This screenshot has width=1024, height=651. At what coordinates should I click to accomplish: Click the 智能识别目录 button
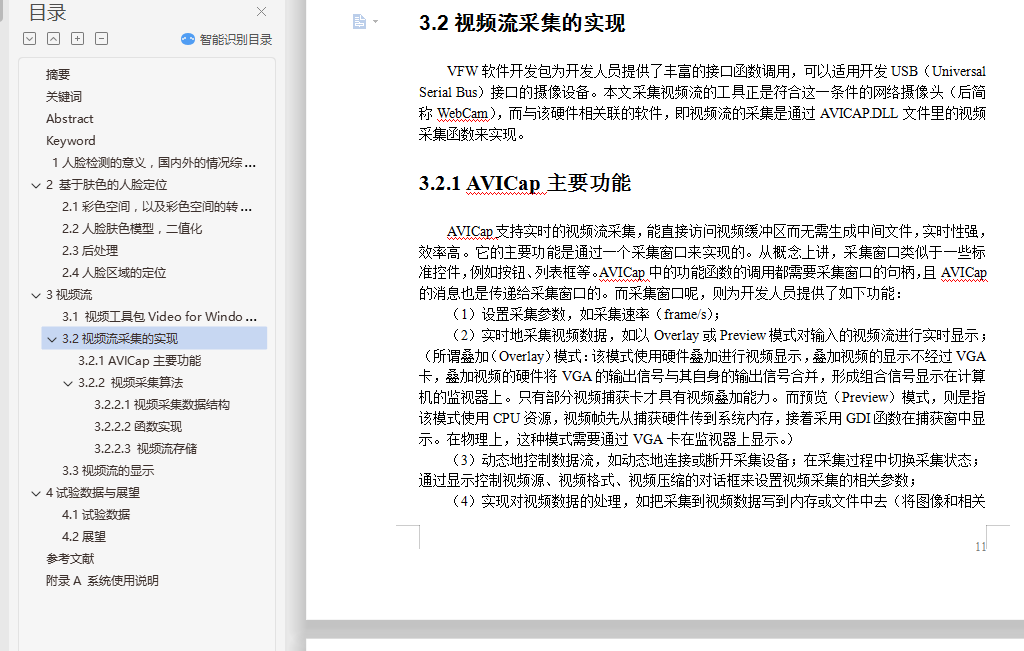[x=227, y=39]
